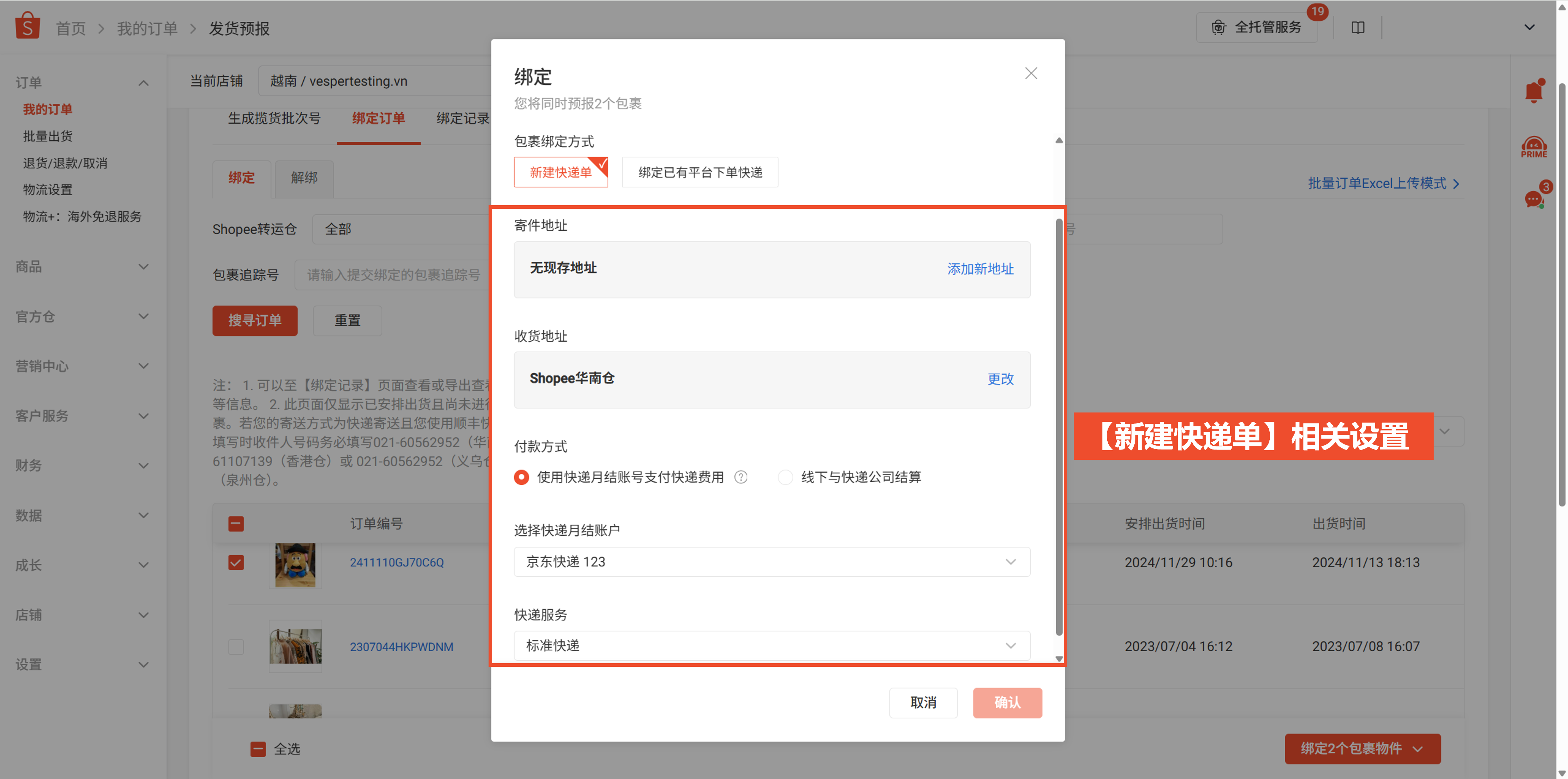Close the 绑定 dialog with X
1568x779 pixels.
[1031, 74]
